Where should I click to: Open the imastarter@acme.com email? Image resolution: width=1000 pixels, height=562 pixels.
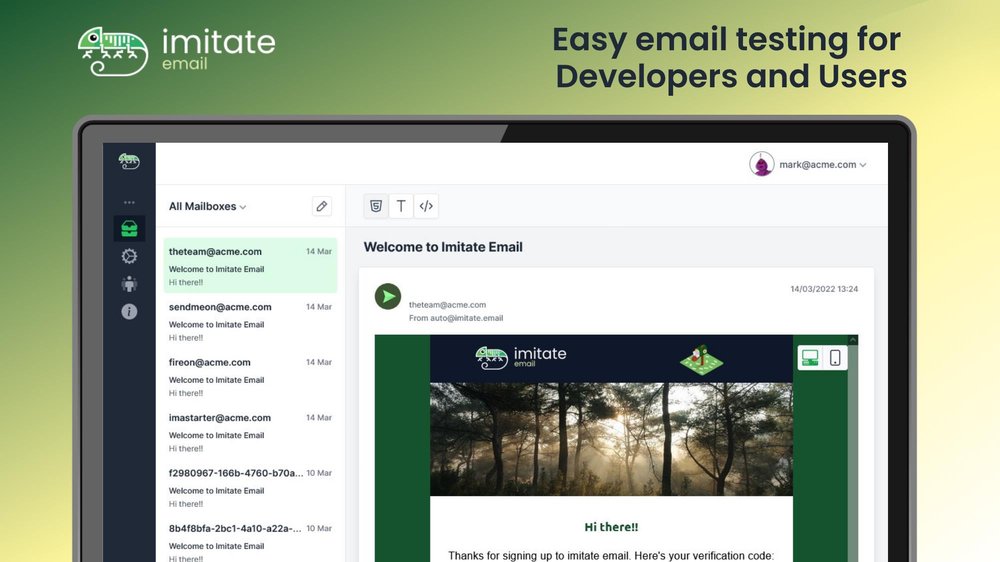point(250,433)
